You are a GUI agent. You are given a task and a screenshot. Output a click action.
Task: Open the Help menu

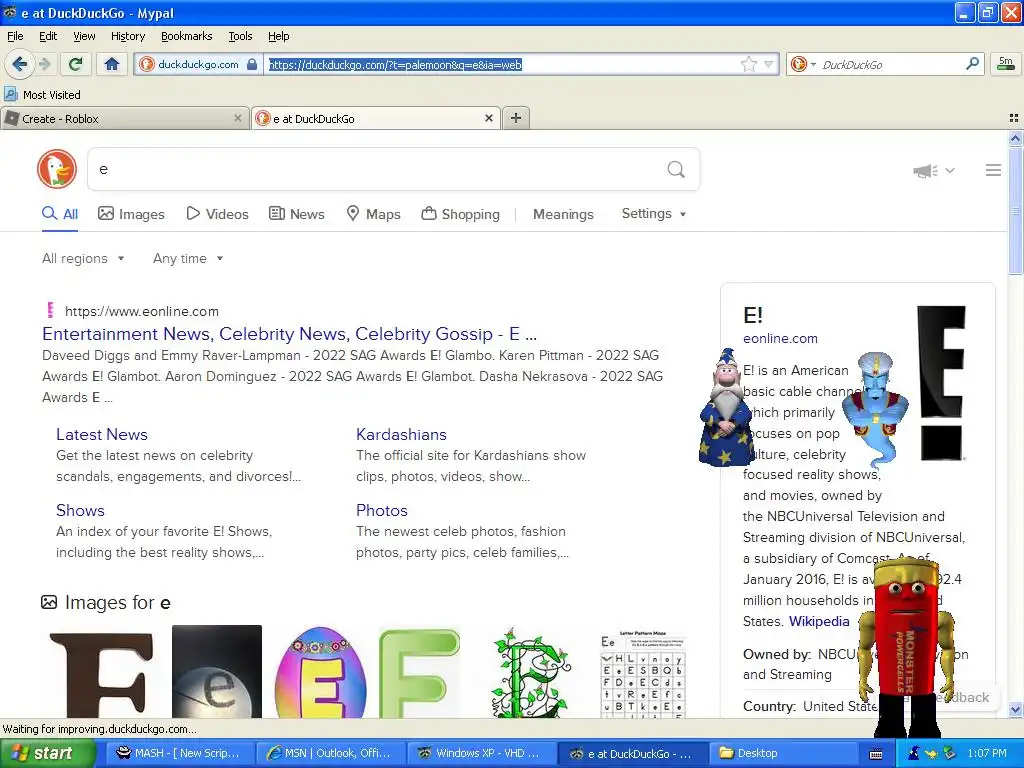(x=278, y=36)
